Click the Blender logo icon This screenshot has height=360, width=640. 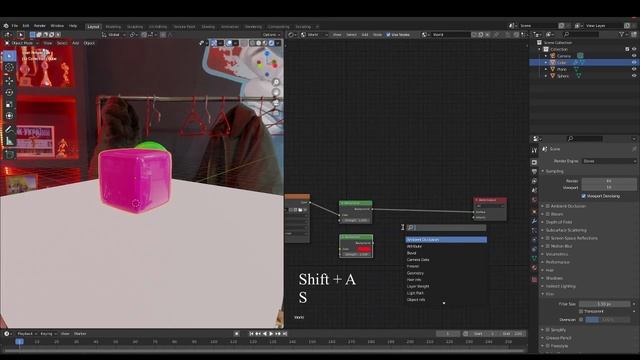point(6,26)
